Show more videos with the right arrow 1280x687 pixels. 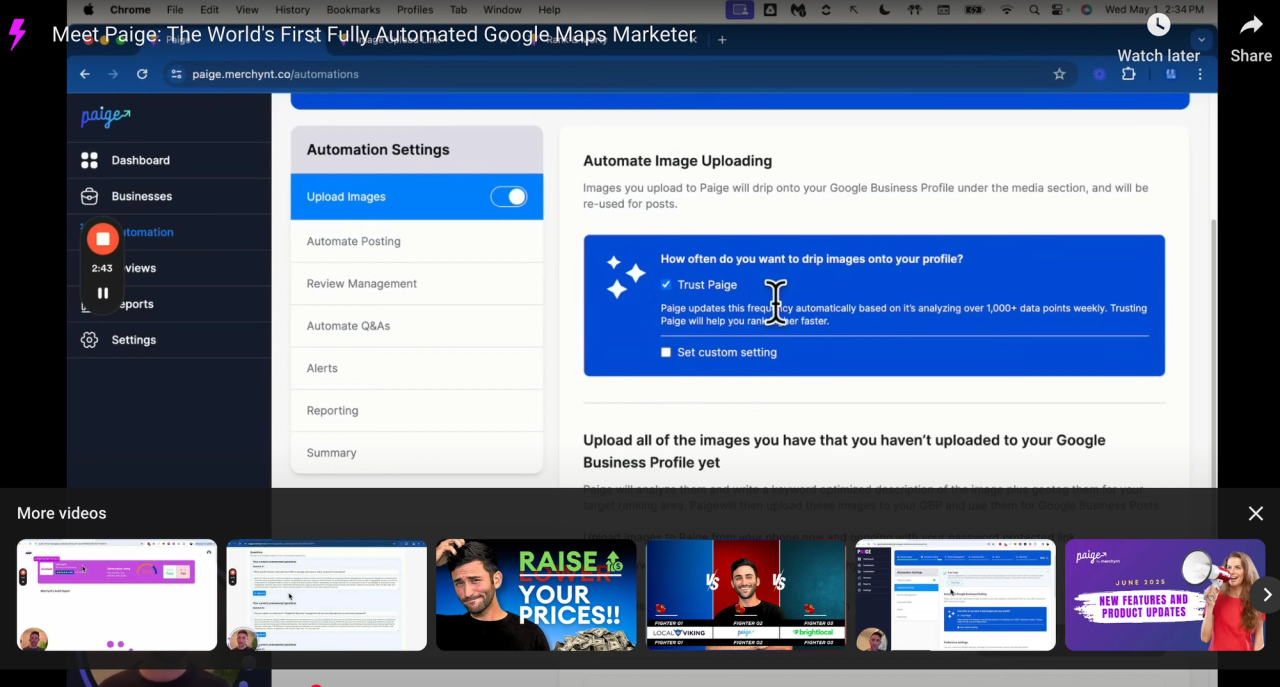point(1266,595)
